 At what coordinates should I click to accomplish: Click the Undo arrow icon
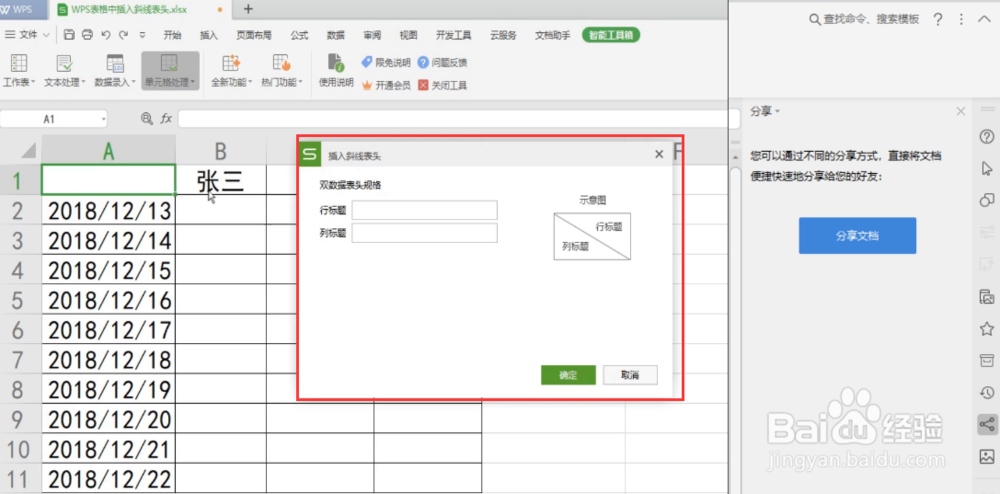[x=106, y=35]
